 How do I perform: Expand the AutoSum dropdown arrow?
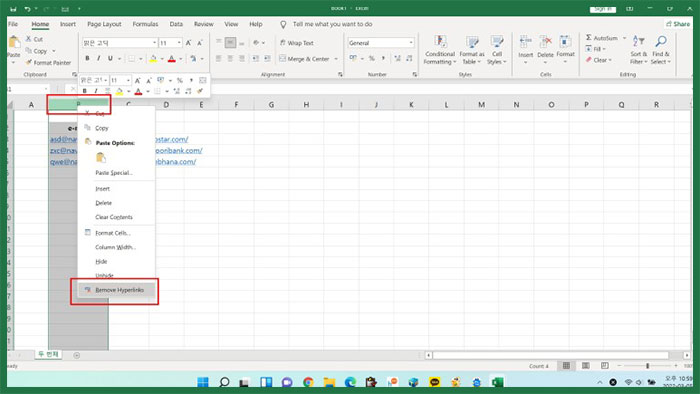coord(624,38)
